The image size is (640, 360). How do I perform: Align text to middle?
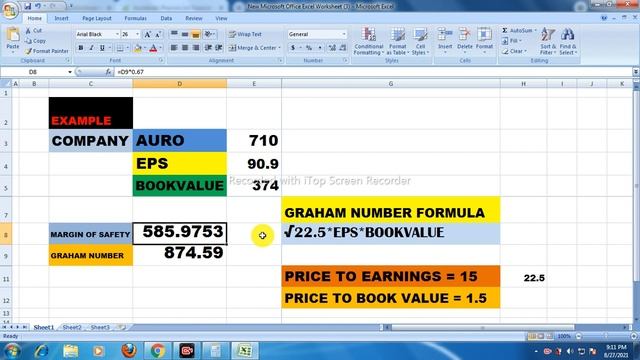click(x=185, y=34)
